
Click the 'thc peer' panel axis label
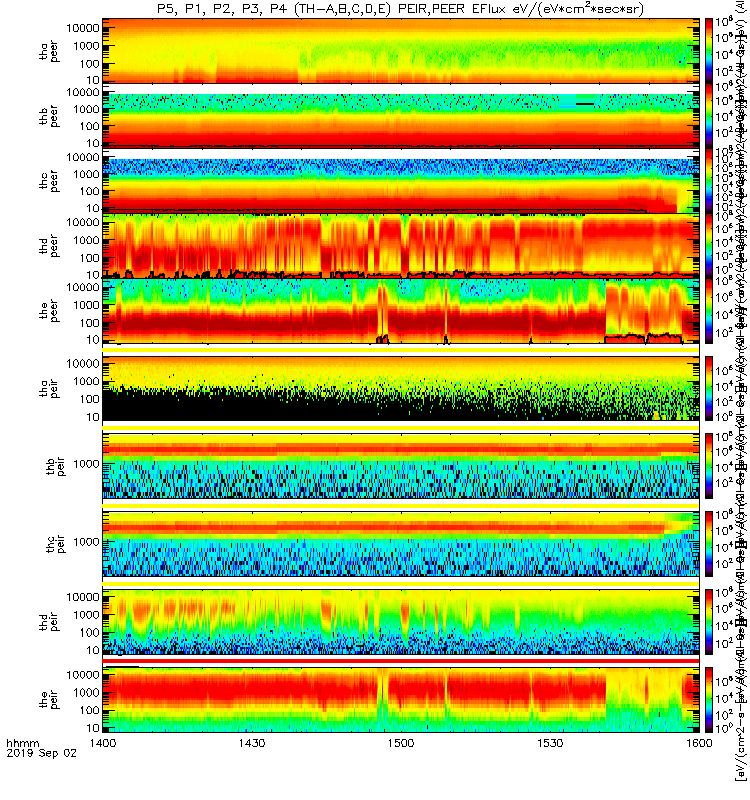point(49,181)
